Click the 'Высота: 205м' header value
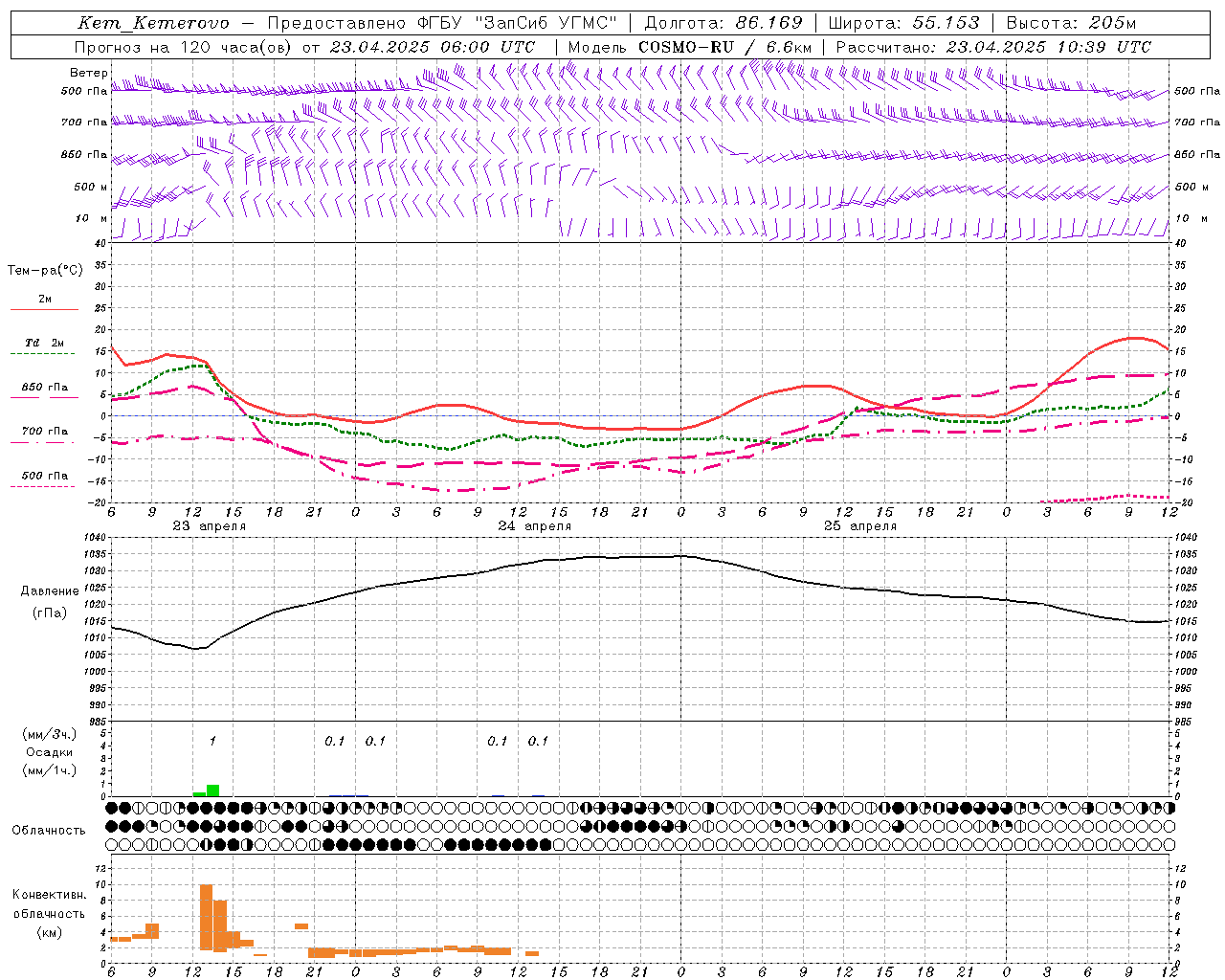The height and width of the screenshot is (980, 1225). (1071, 23)
